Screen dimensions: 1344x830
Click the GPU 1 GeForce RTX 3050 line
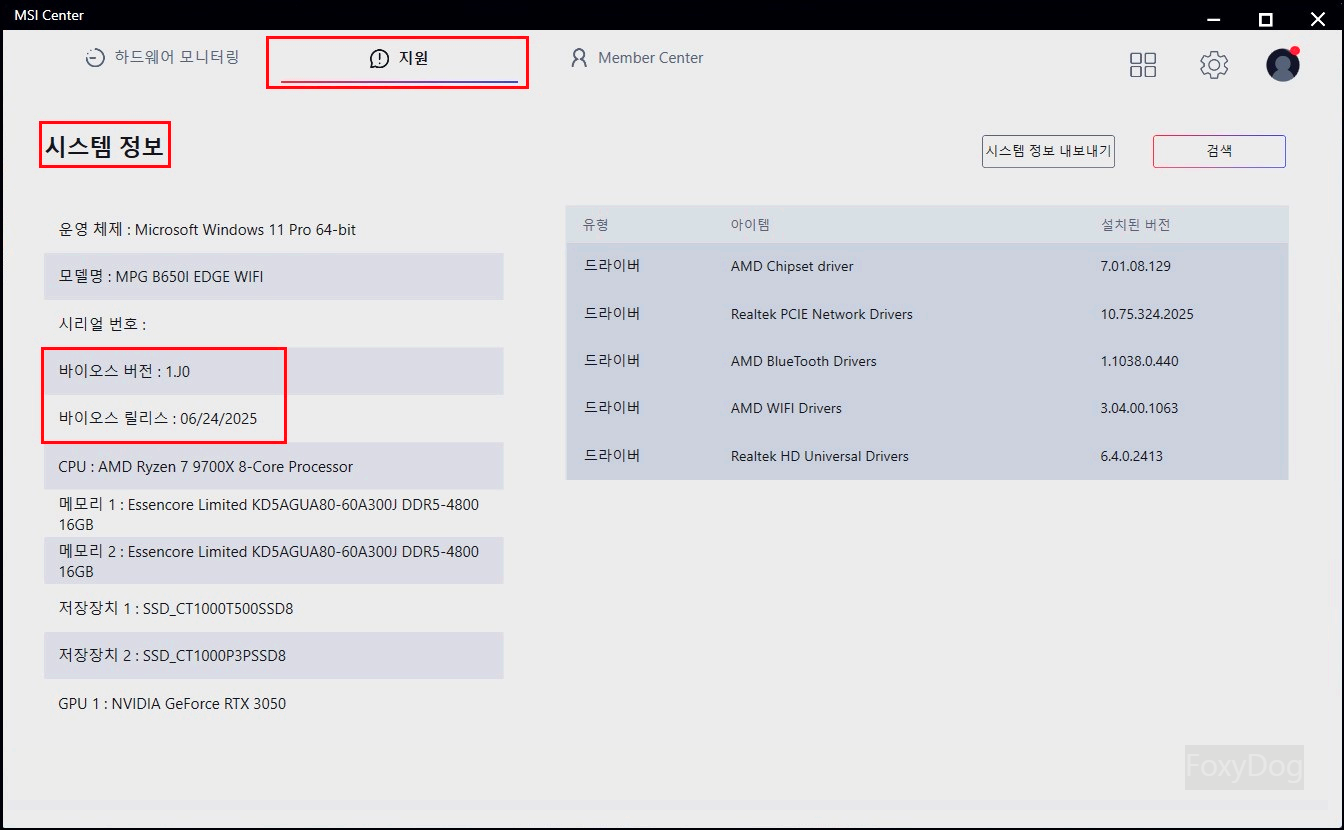coord(273,703)
